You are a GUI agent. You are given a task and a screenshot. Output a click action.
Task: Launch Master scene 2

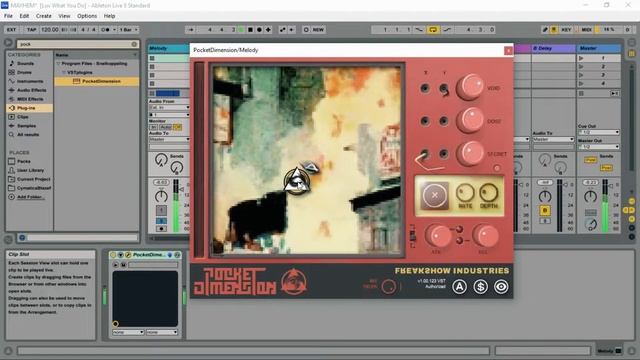[581, 67]
